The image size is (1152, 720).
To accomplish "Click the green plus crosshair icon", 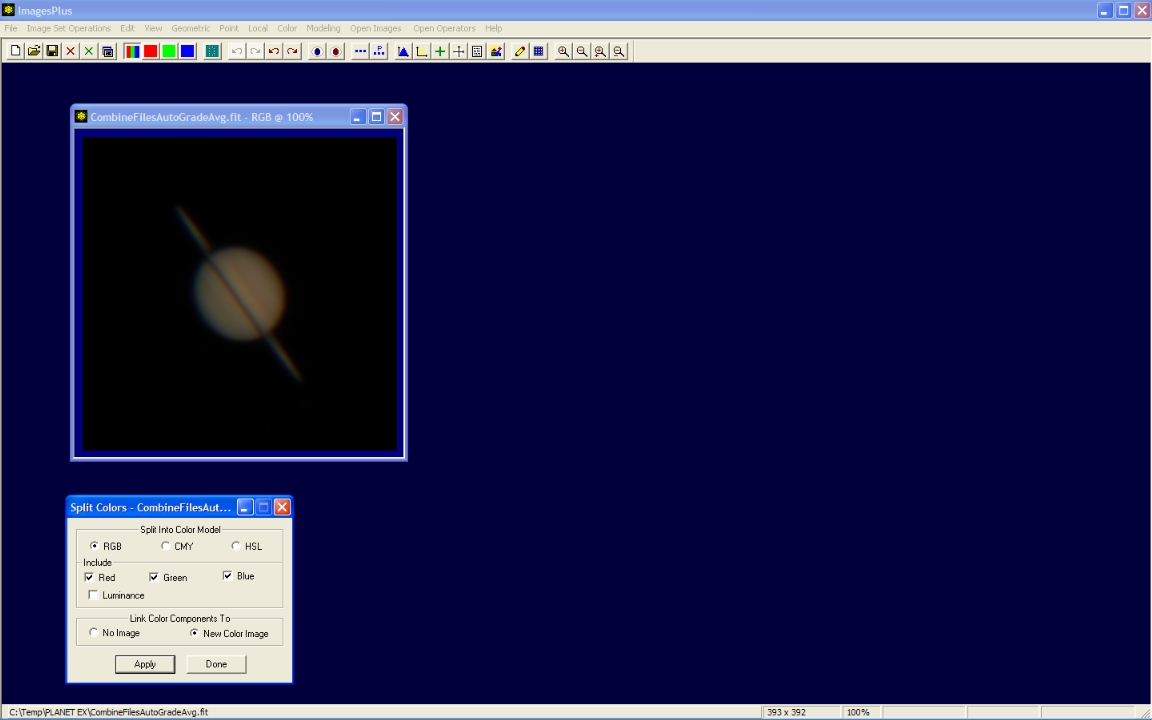I will pyautogui.click(x=440, y=51).
